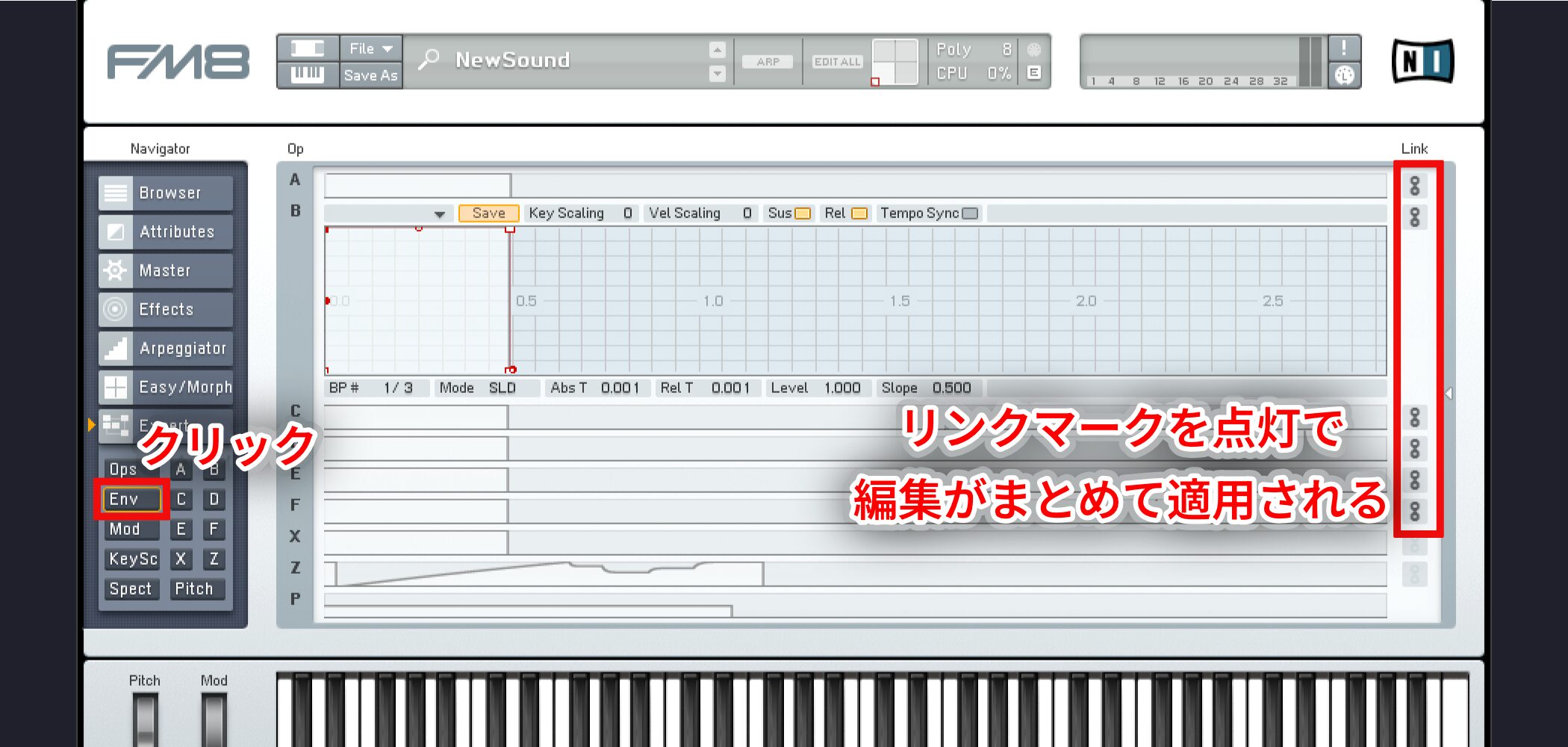Click the Expert page icon
Image resolution: width=1568 pixels, height=747 pixels.
click(x=116, y=426)
